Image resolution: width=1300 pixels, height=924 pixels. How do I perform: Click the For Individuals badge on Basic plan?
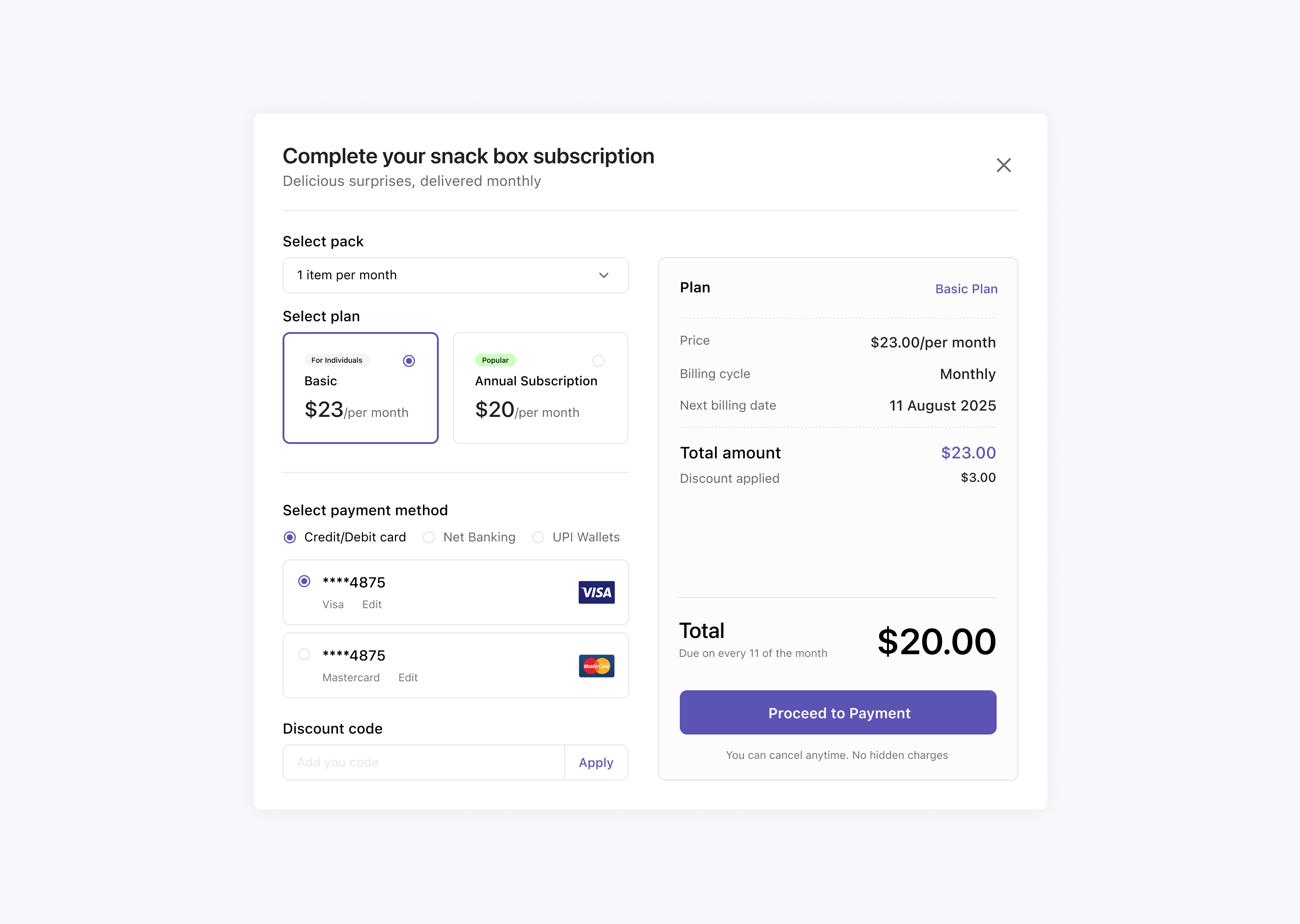337,360
